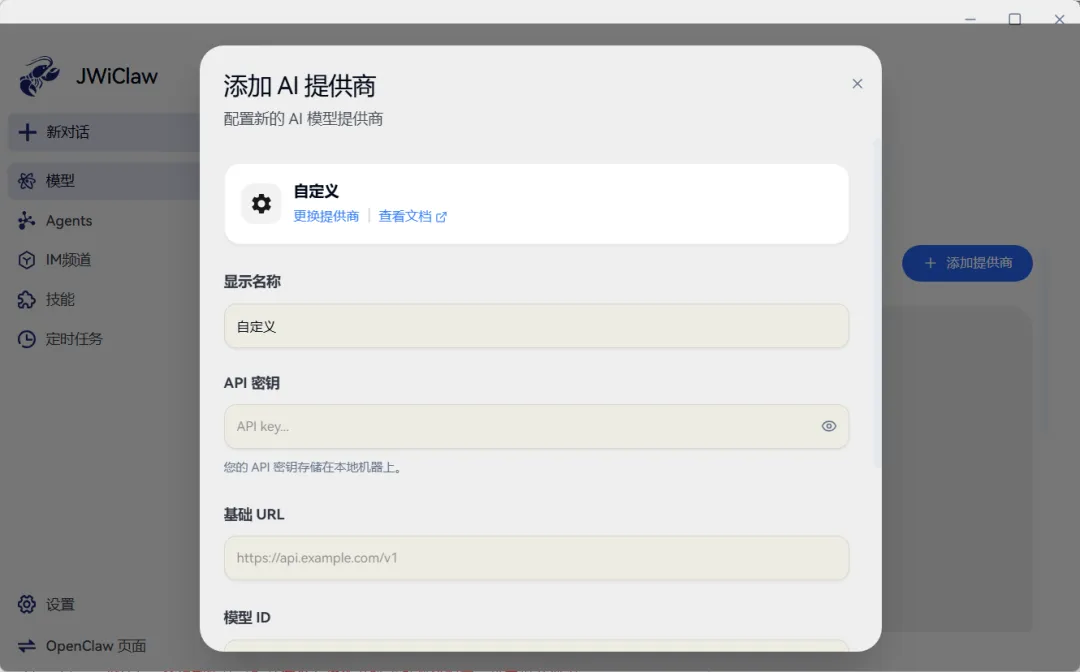Close the 添加 AI 提供商 dialog
The width and height of the screenshot is (1080, 672).
click(x=857, y=84)
